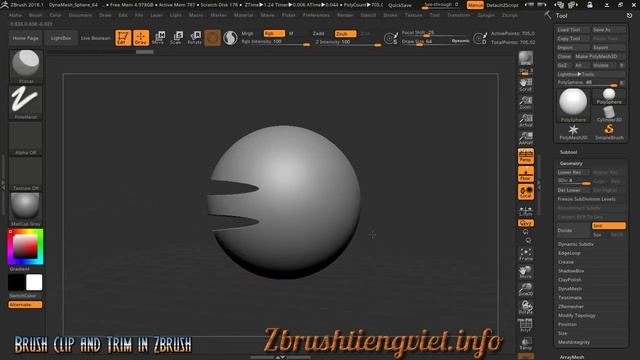Select the large PolySphere tool thumbnail

[573, 105]
